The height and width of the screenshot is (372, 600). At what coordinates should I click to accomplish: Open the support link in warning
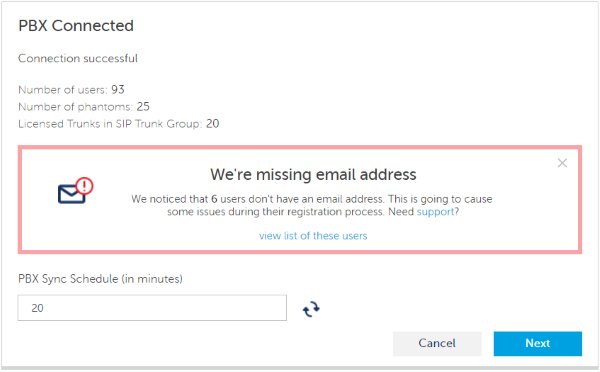(x=435, y=212)
